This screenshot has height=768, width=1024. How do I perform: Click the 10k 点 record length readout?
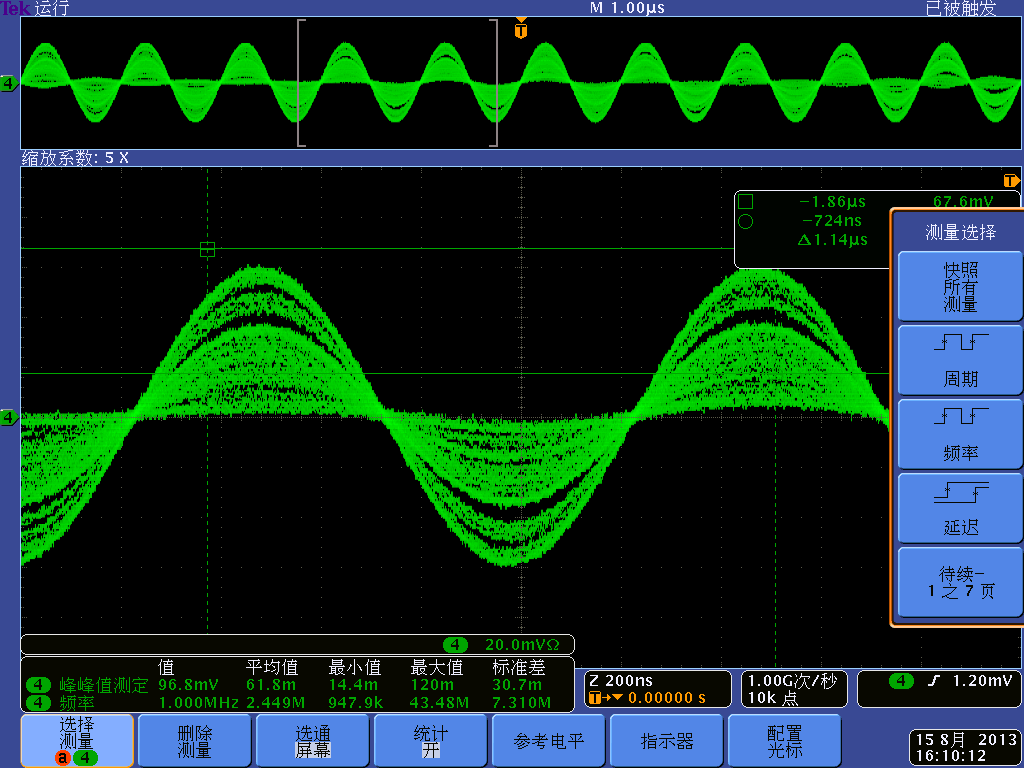773,698
